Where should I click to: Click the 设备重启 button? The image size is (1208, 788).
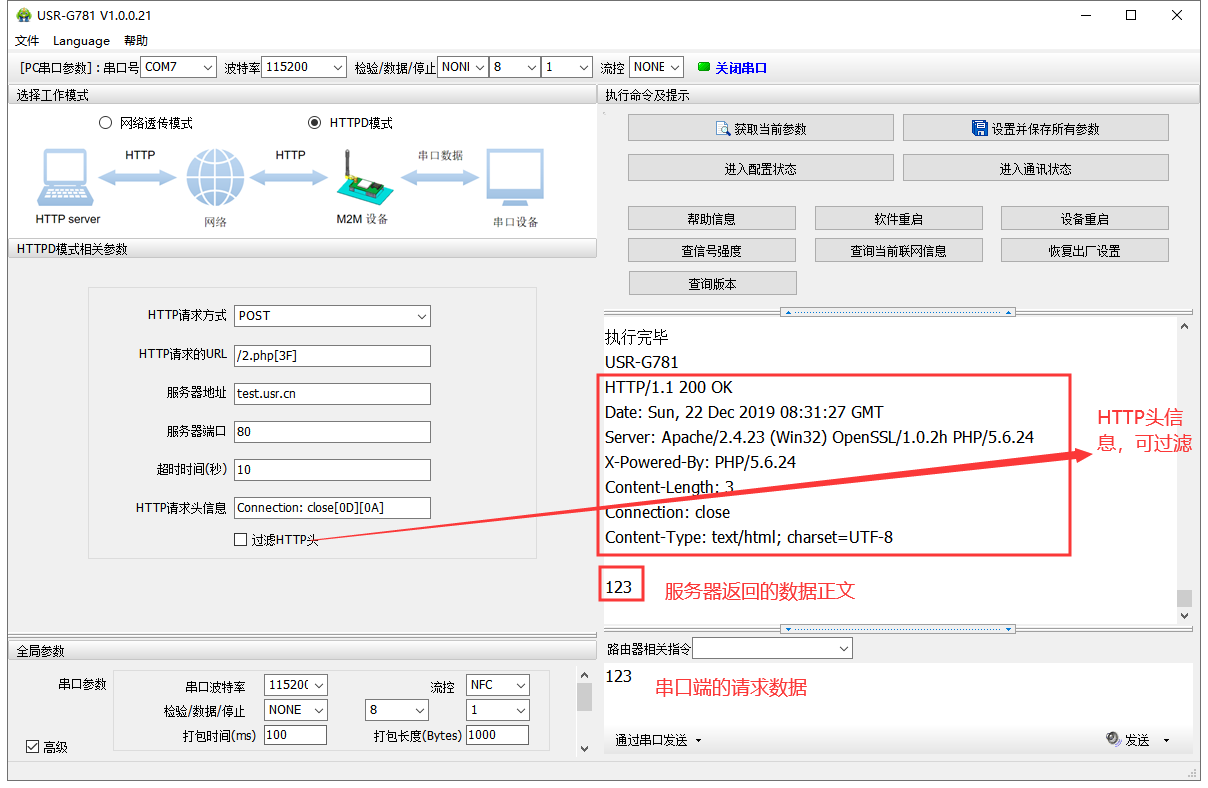(x=1084, y=219)
